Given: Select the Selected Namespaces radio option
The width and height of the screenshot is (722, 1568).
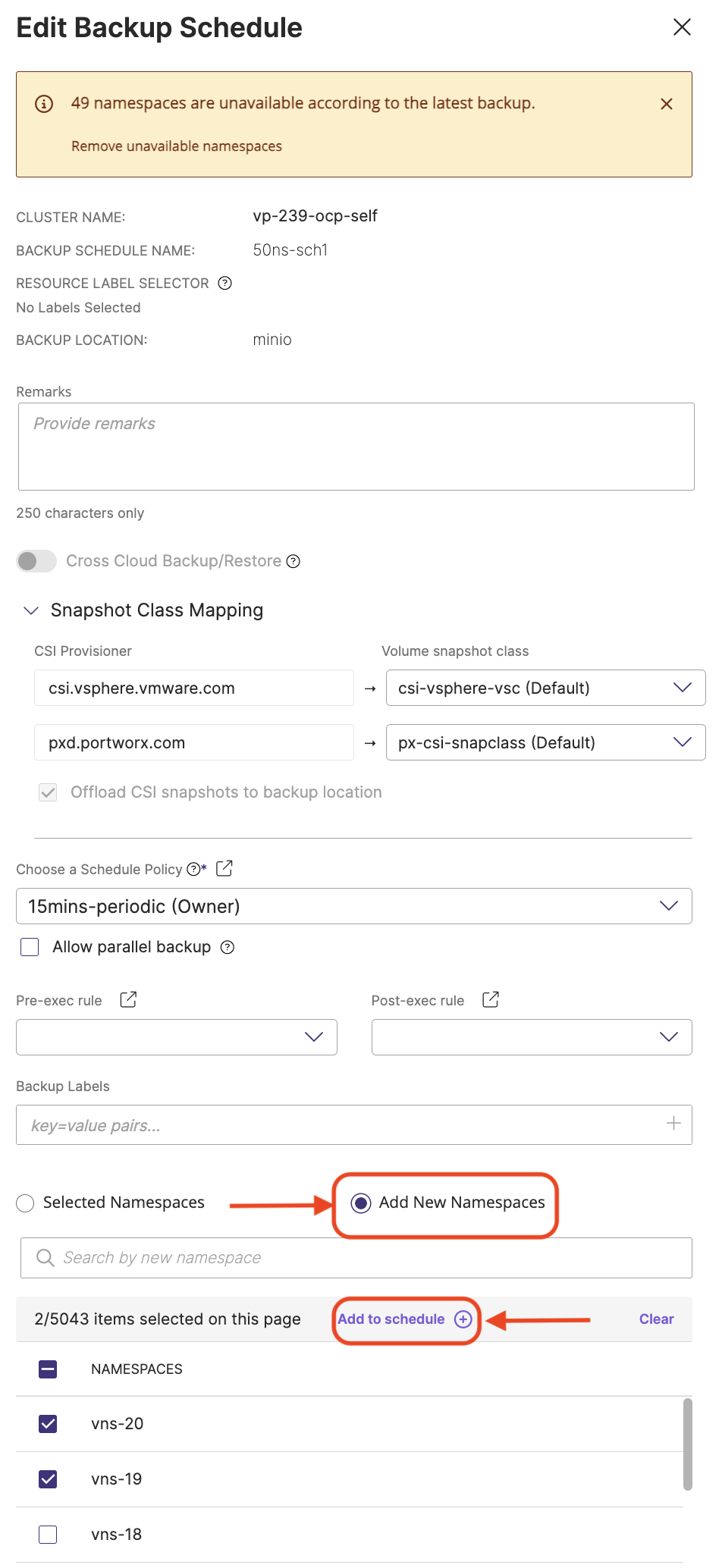Looking at the screenshot, I should click(26, 1203).
